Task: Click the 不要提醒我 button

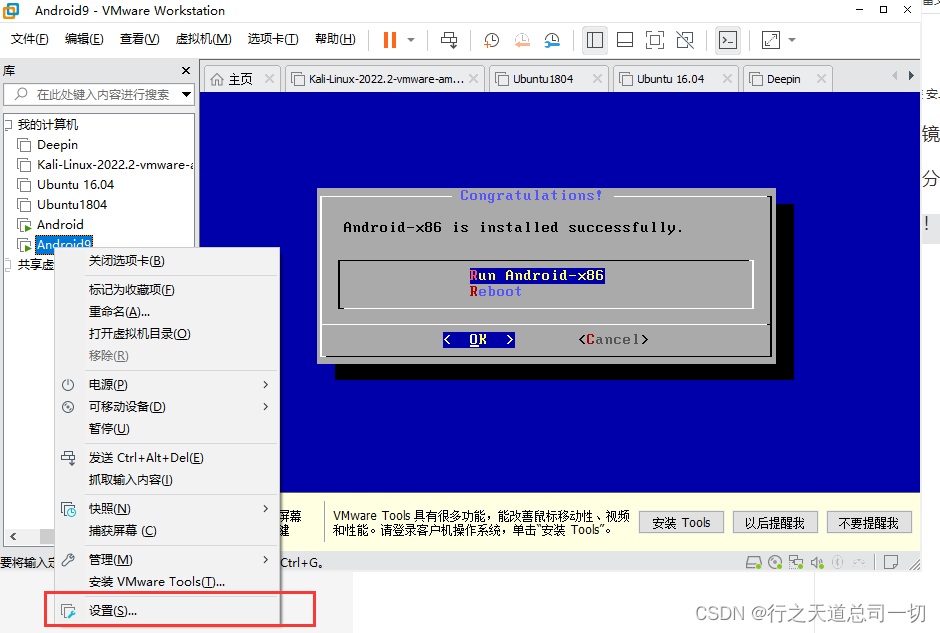Action: click(x=869, y=523)
